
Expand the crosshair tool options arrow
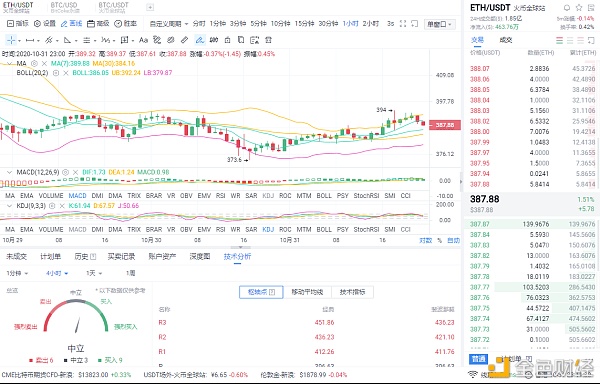19,40
